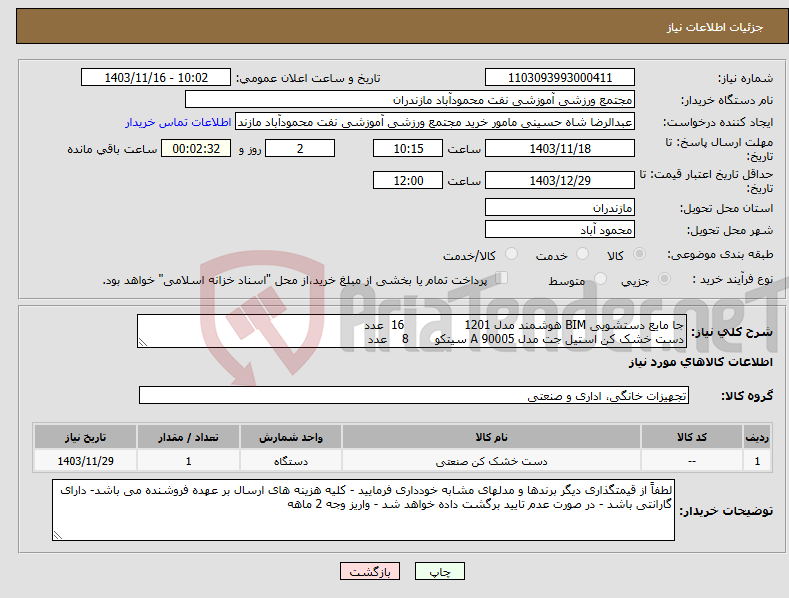This screenshot has height=598, width=789.
Task: Click the response deadline date 1403/11/18
Action: point(560,148)
